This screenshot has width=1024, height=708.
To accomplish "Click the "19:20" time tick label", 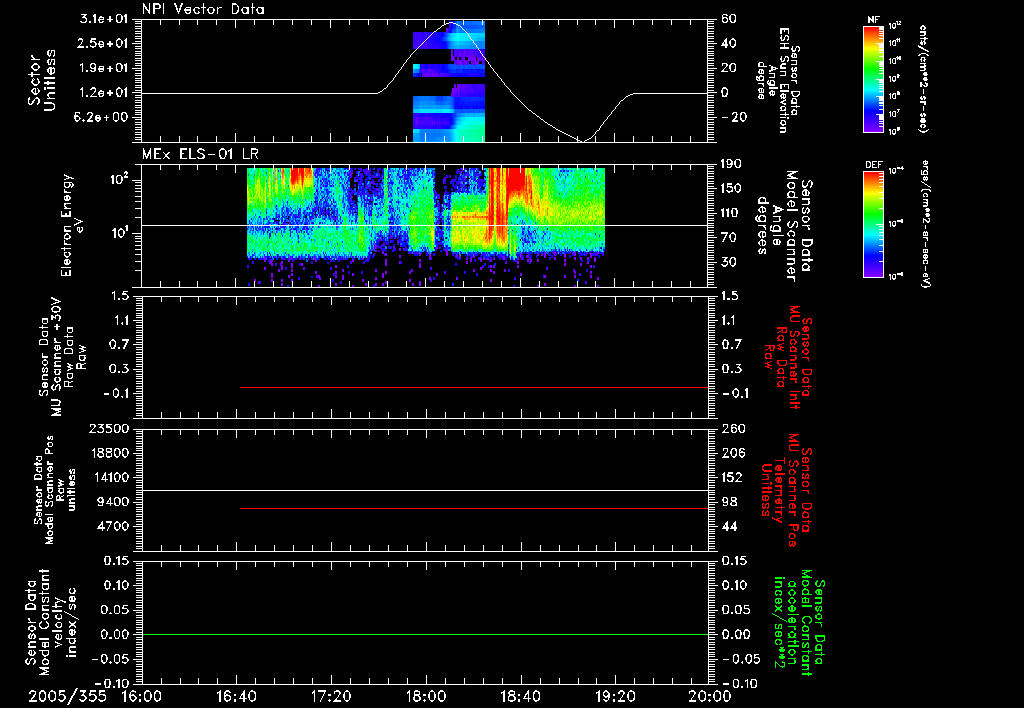I will (615, 696).
